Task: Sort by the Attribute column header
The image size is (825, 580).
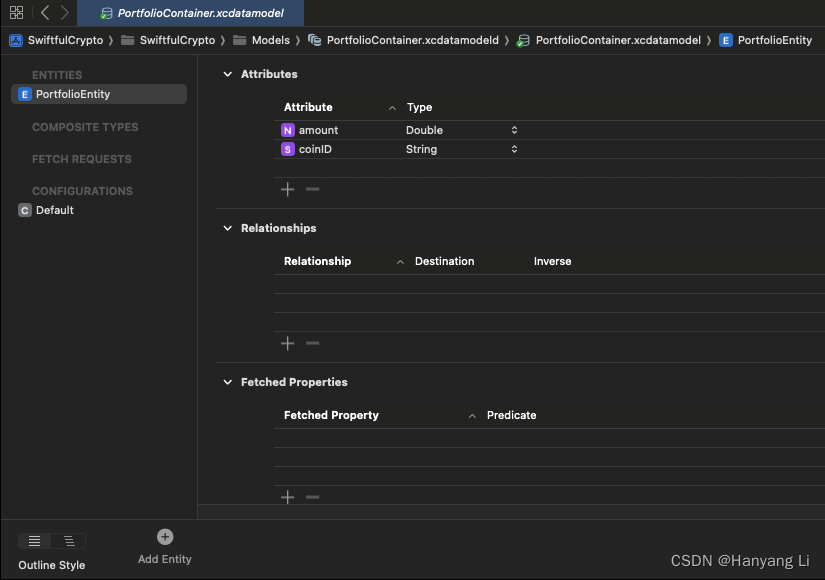Action: click(308, 107)
